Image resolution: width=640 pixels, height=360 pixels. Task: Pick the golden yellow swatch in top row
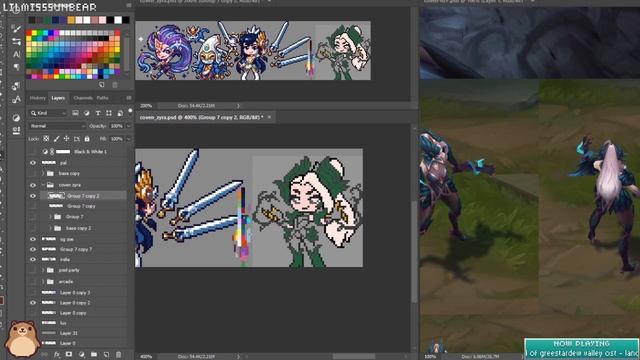pyautogui.click(x=71, y=20)
